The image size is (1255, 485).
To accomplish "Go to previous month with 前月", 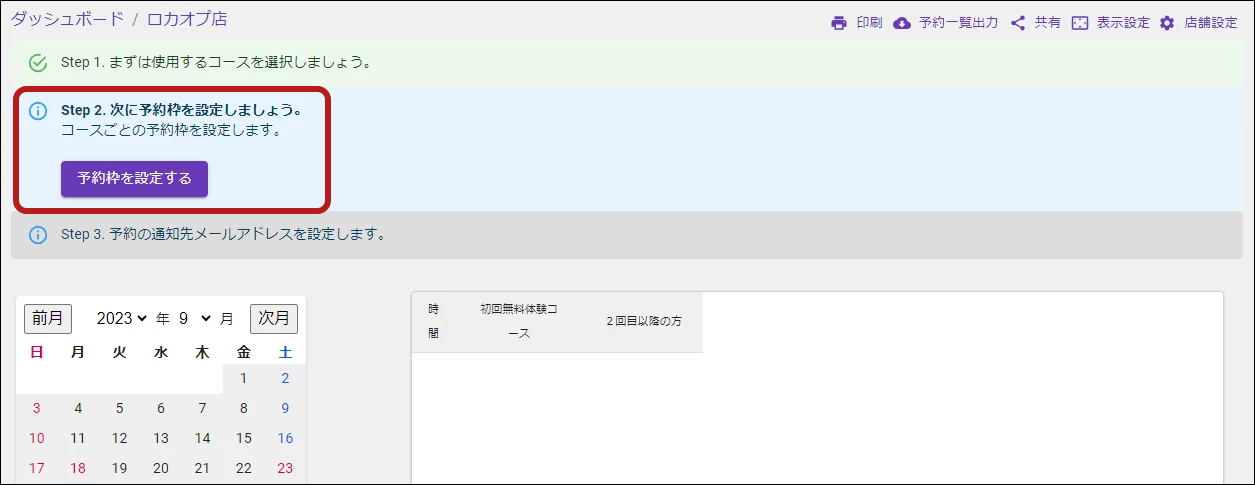I will [48, 318].
